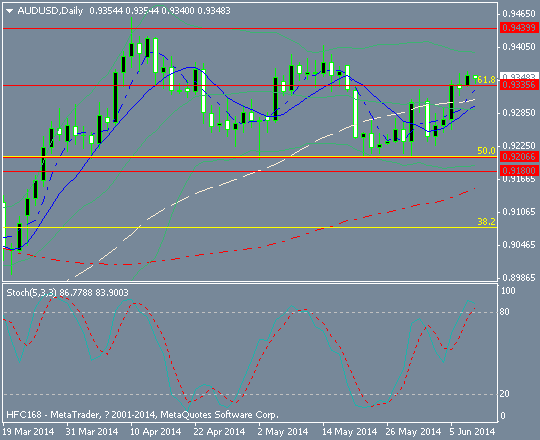Viewport: 540px width, 440px height.
Task: Select the red 0.91800 price level label
Action: [x=519, y=170]
